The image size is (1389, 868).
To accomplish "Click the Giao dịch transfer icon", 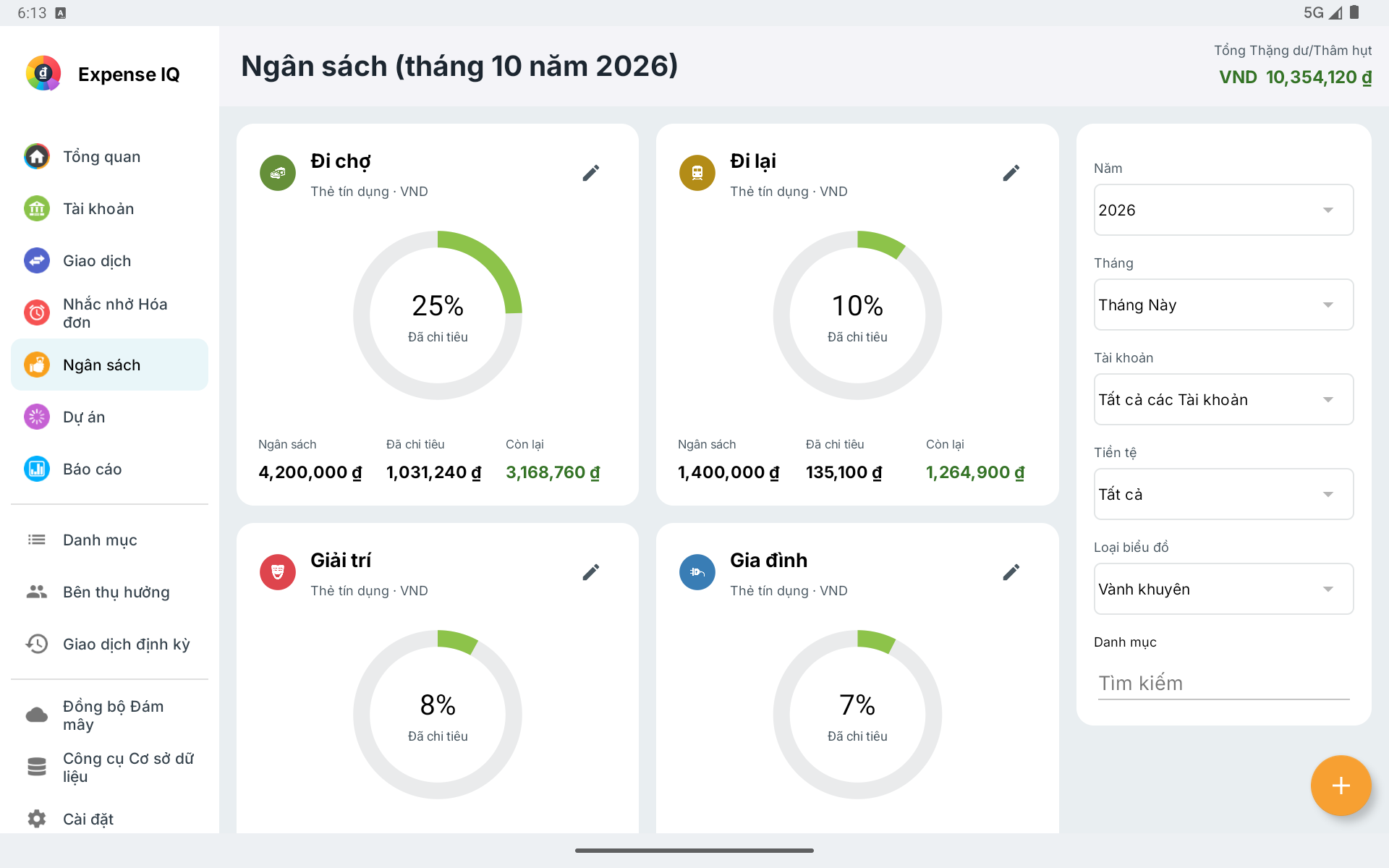I will click(37, 260).
